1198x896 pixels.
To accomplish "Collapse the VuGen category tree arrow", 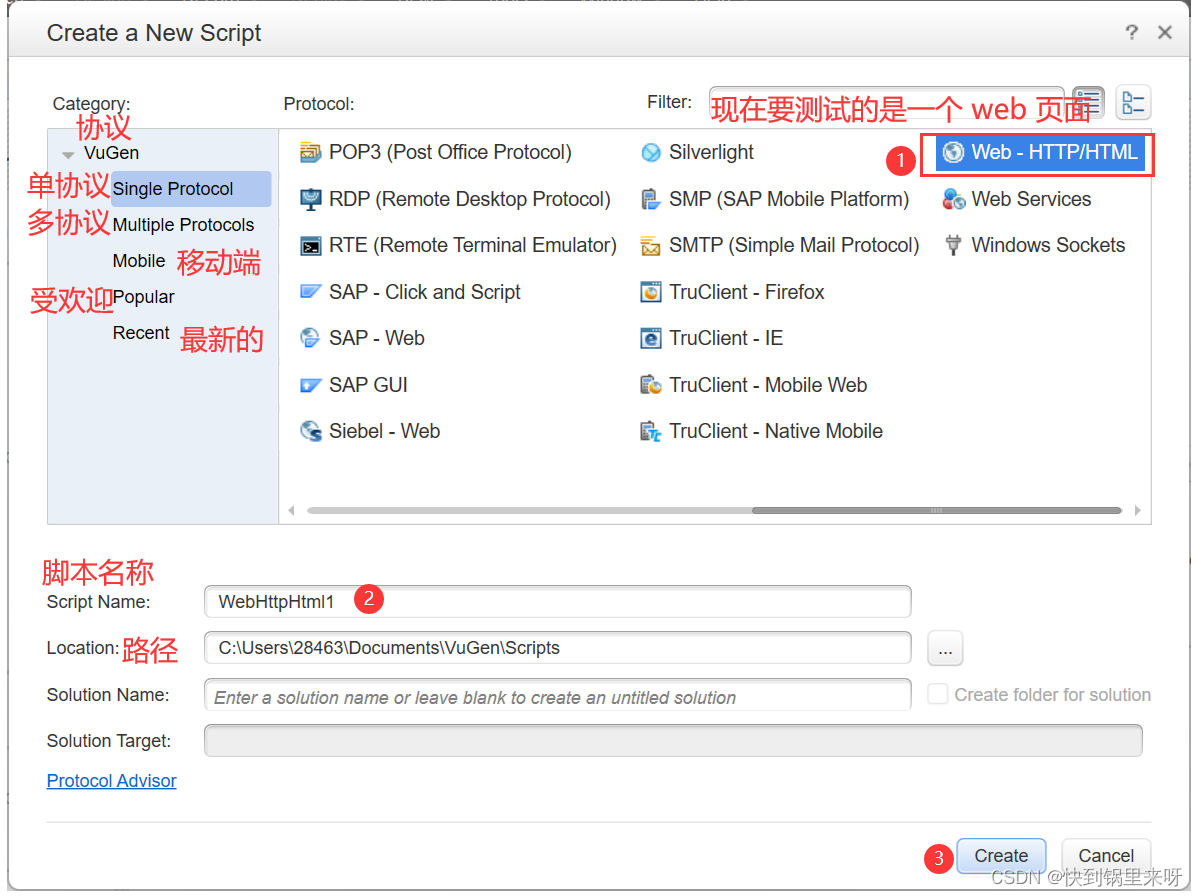I will (68, 154).
